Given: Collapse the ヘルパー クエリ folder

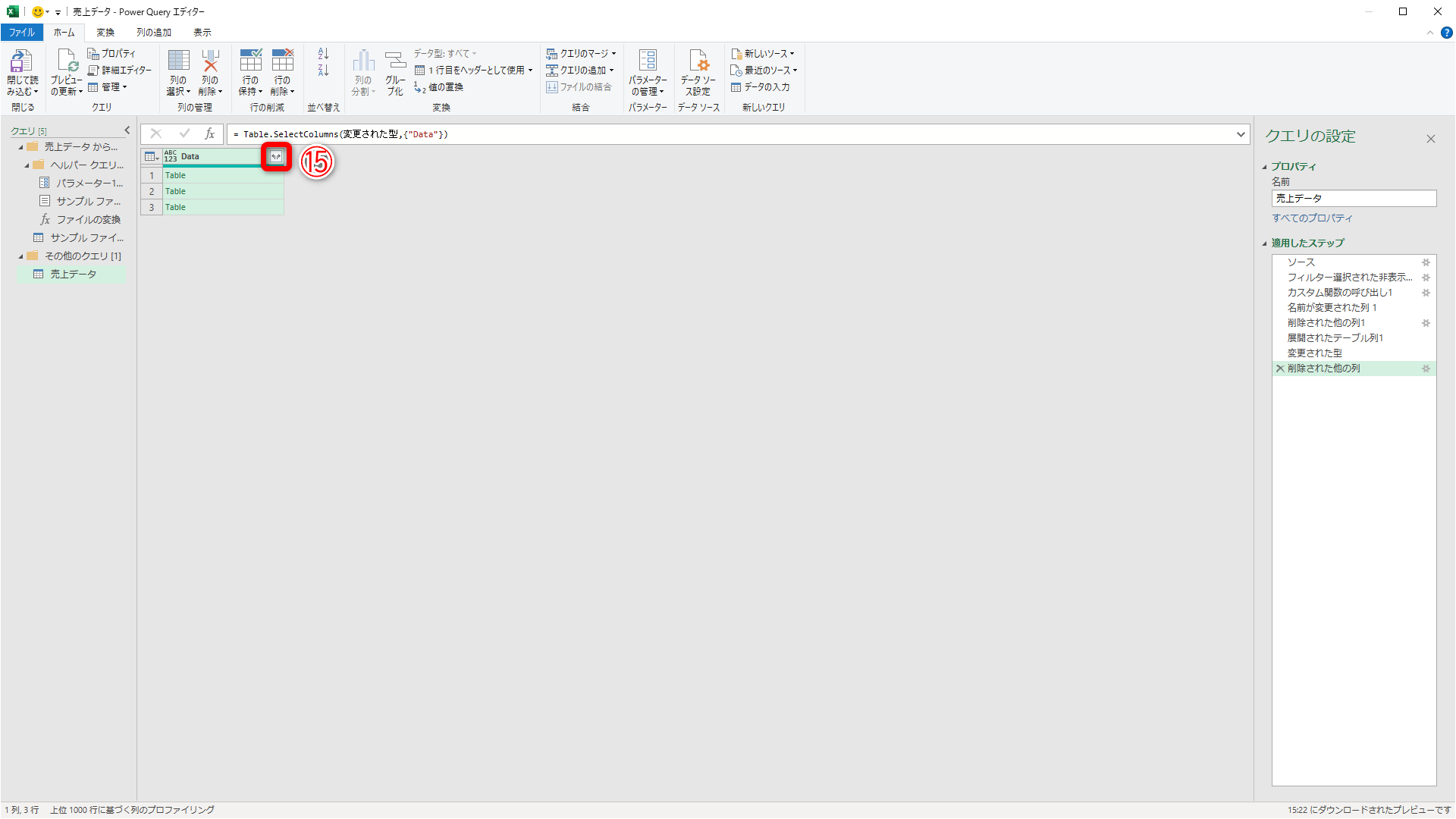Looking at the screenshot, I should pyautogui.click(x=27, y=165).
